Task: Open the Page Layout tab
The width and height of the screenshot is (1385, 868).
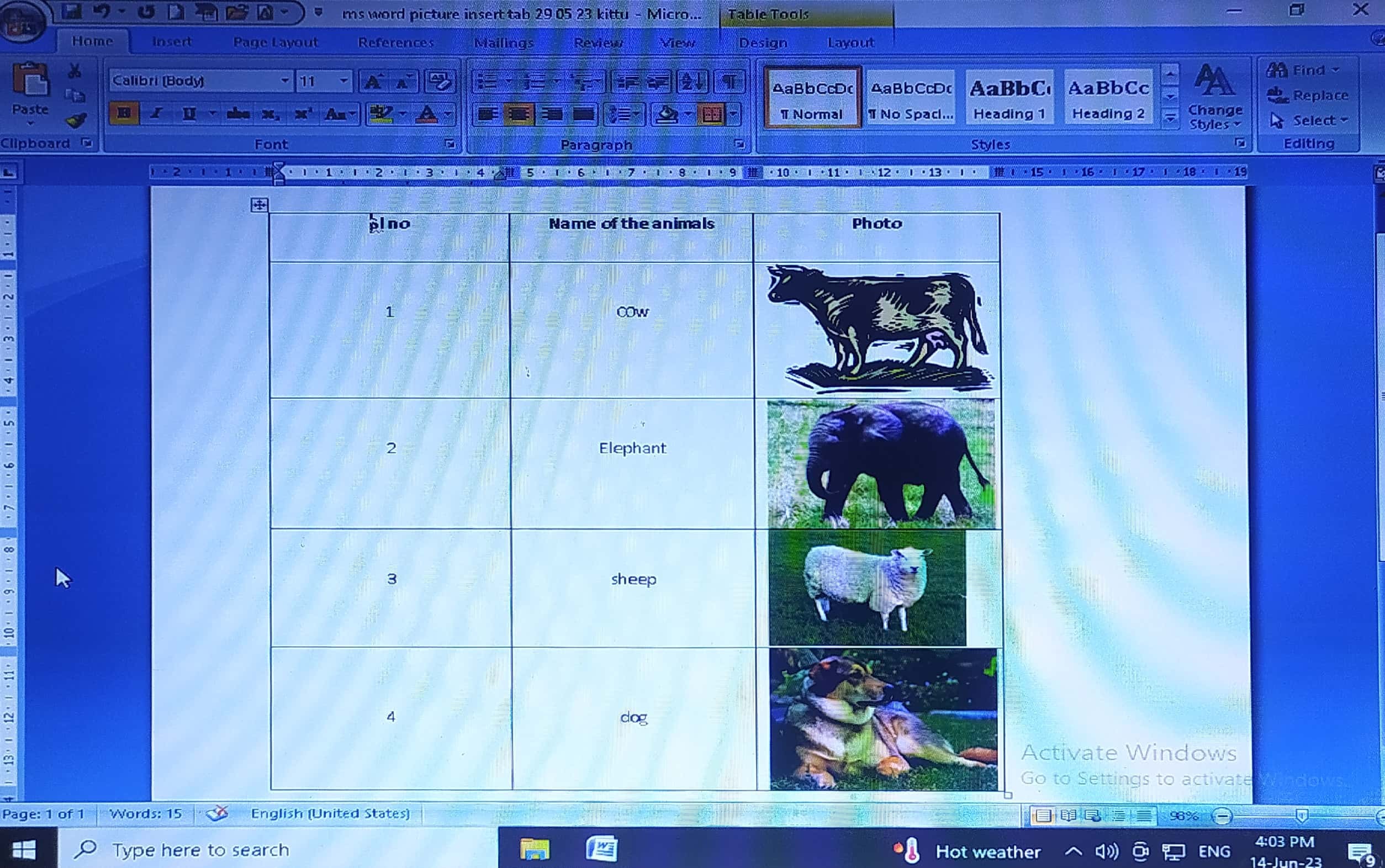Action: pos(275,43)
